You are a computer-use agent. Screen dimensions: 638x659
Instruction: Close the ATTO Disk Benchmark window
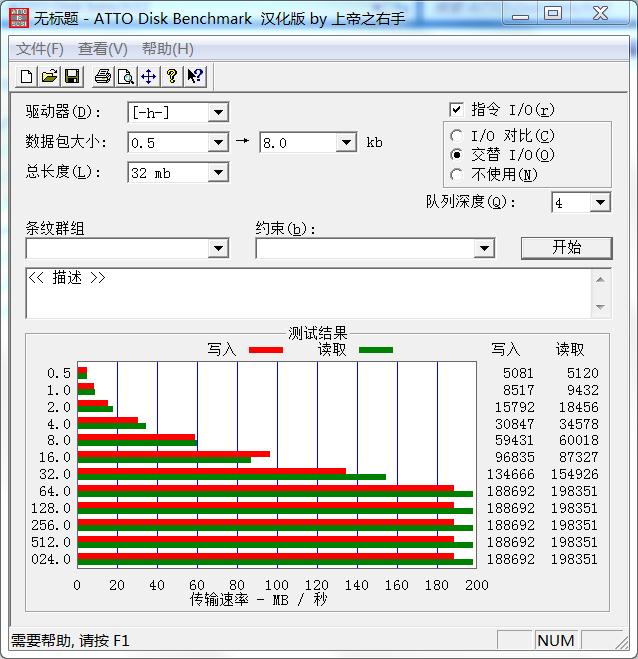point(600,14)
